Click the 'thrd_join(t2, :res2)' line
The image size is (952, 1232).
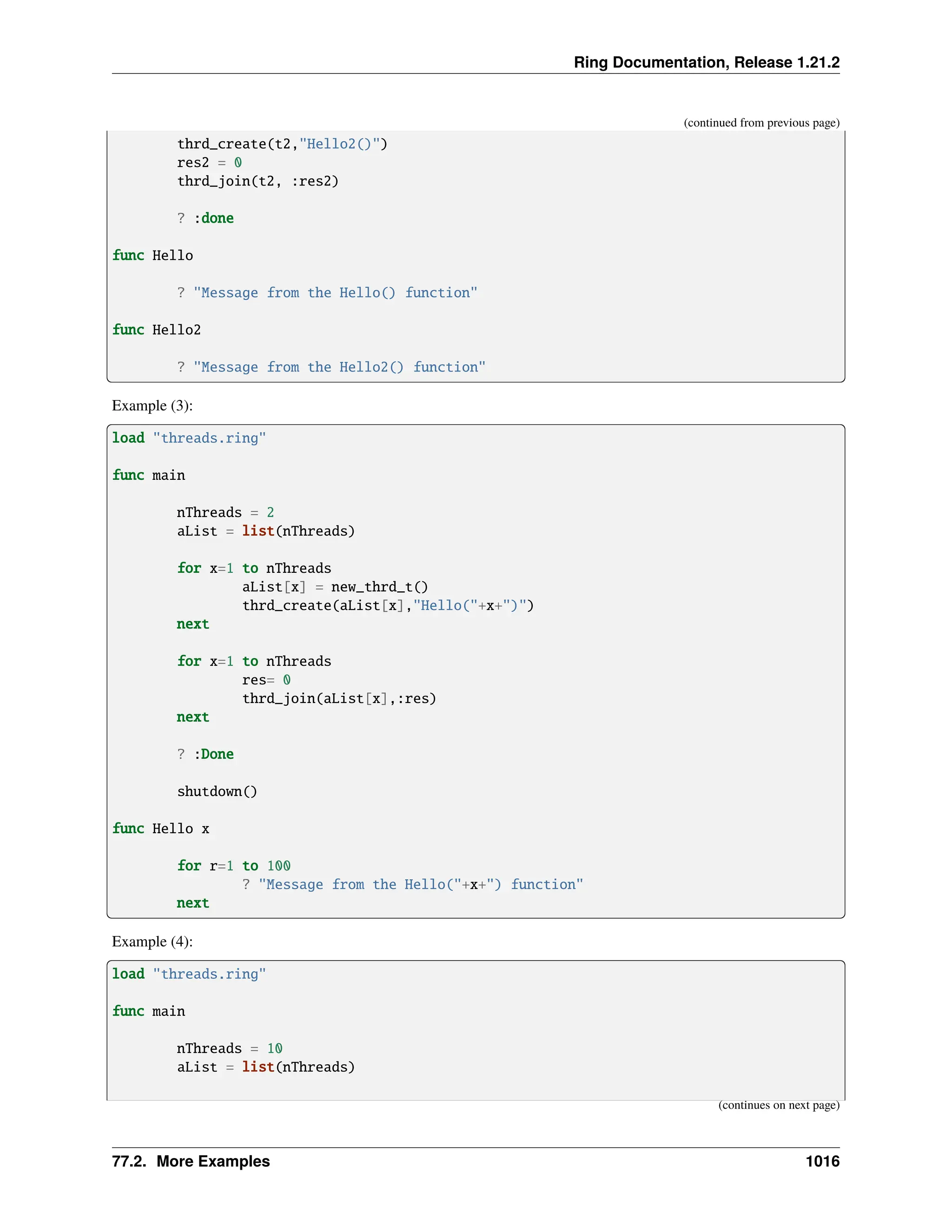258,181
